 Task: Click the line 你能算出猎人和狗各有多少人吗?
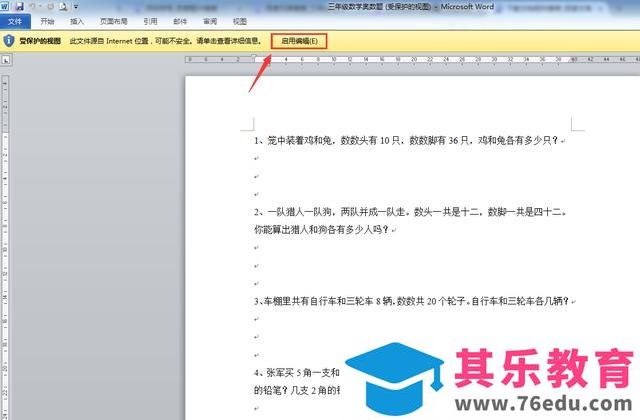(321, 230)
